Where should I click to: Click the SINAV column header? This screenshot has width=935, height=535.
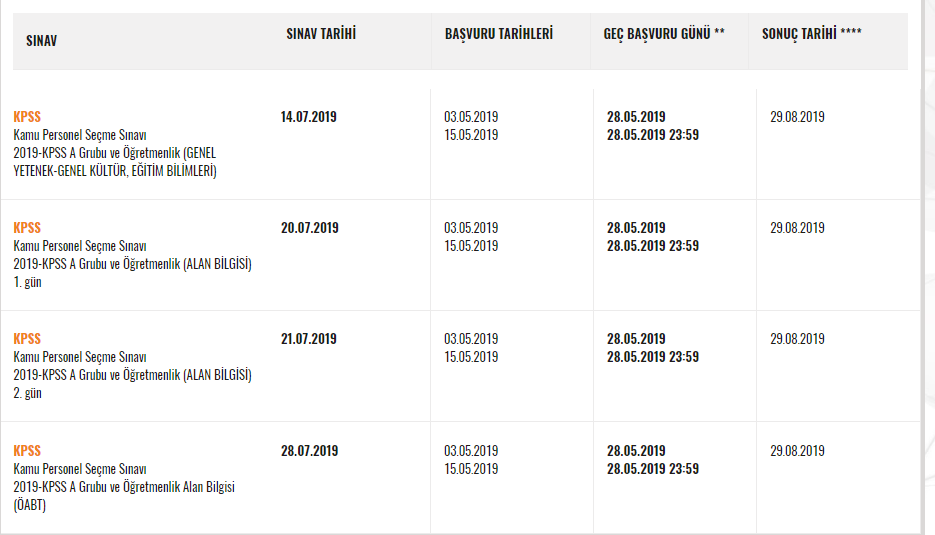41,41
